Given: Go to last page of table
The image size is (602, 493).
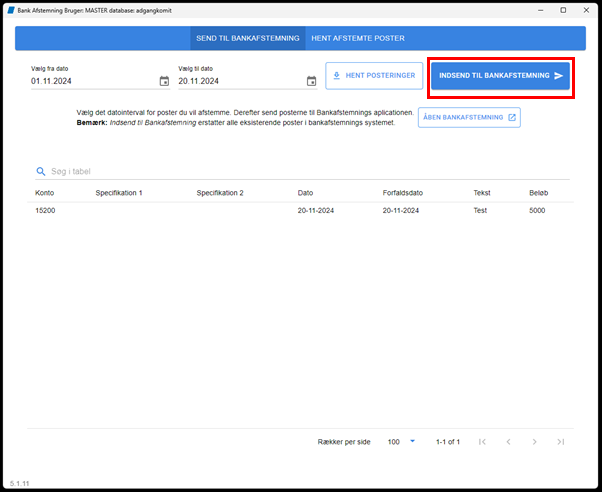Looking at the screenshot, I should 561,442.
